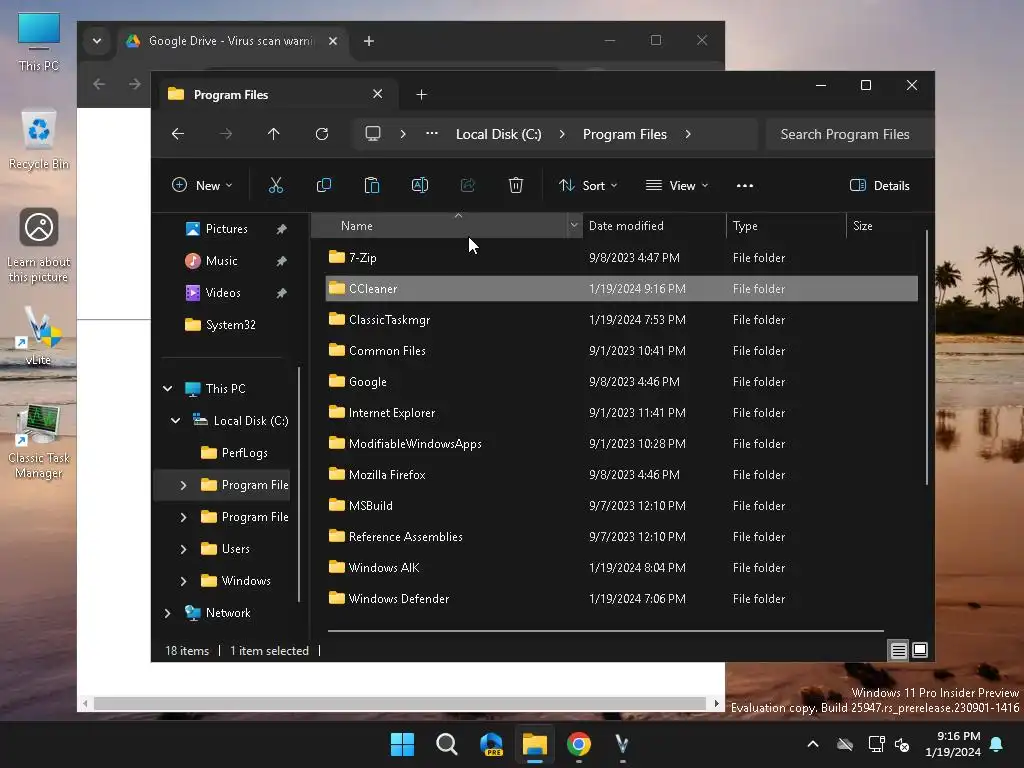
Task: Click the PC monitor icon in address bar
Action: click(373, 134)
